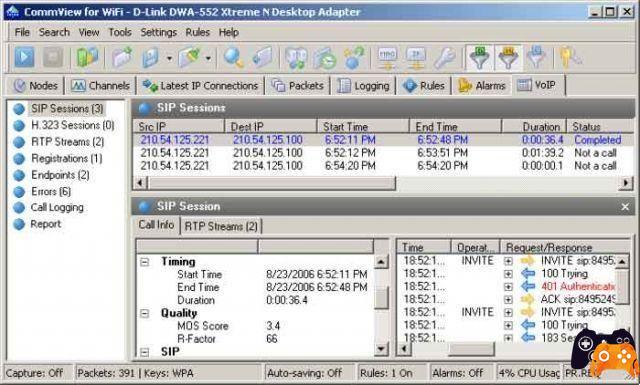The image size is (640, 385).
Task: Toggle the yellow-label funnel packet filter
Action: click(508, 58)
